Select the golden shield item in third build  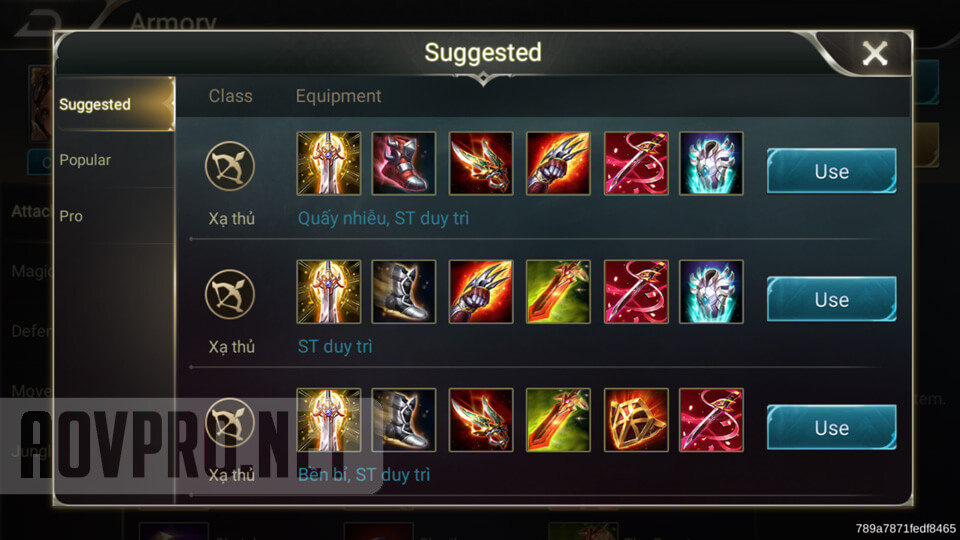point(636,420)
